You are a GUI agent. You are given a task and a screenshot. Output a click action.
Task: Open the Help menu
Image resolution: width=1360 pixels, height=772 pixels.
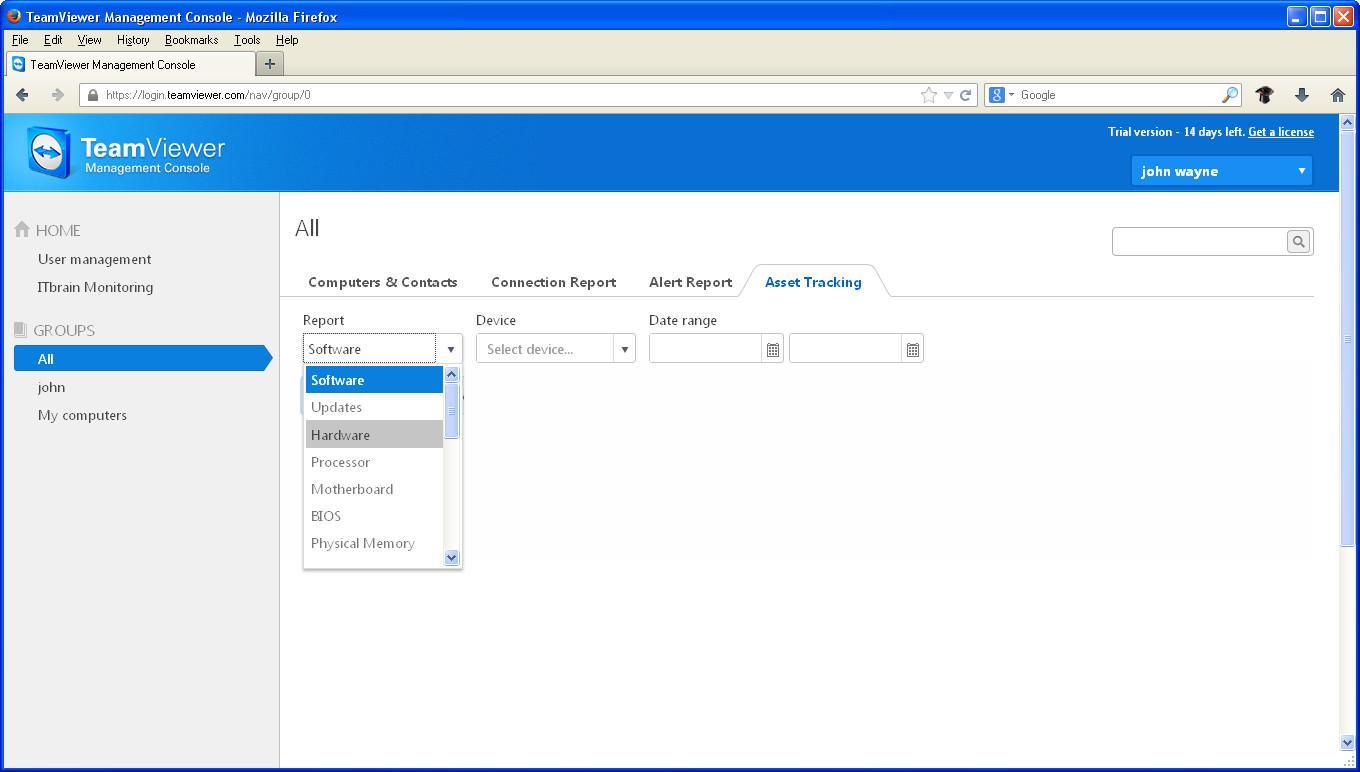(x=287, y=40)
